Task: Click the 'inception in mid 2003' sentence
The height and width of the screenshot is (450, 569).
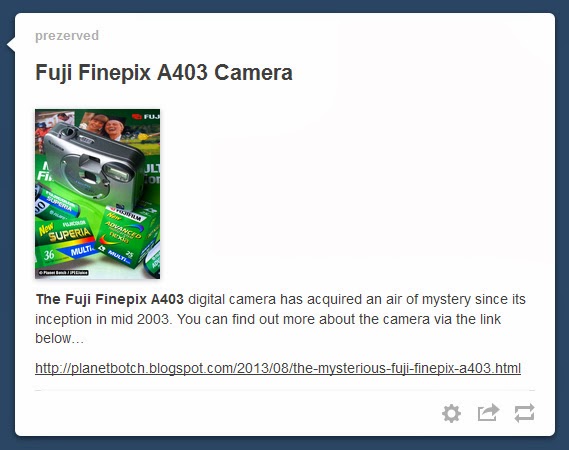Action: click(x=102, y=319)
